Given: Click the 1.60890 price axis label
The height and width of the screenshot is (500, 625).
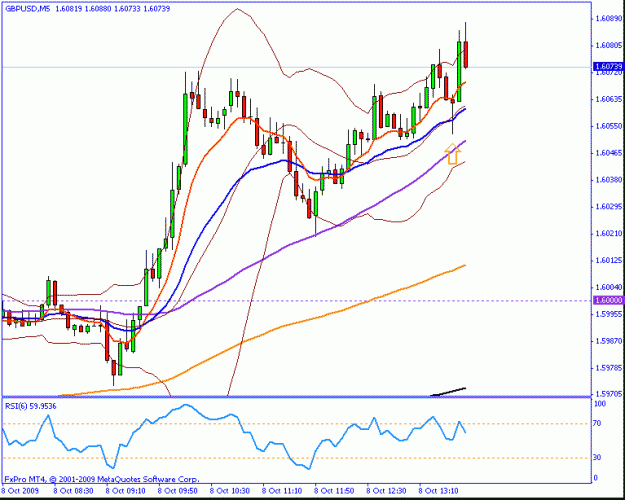Looking at the screenshot, I should (608, 18).
